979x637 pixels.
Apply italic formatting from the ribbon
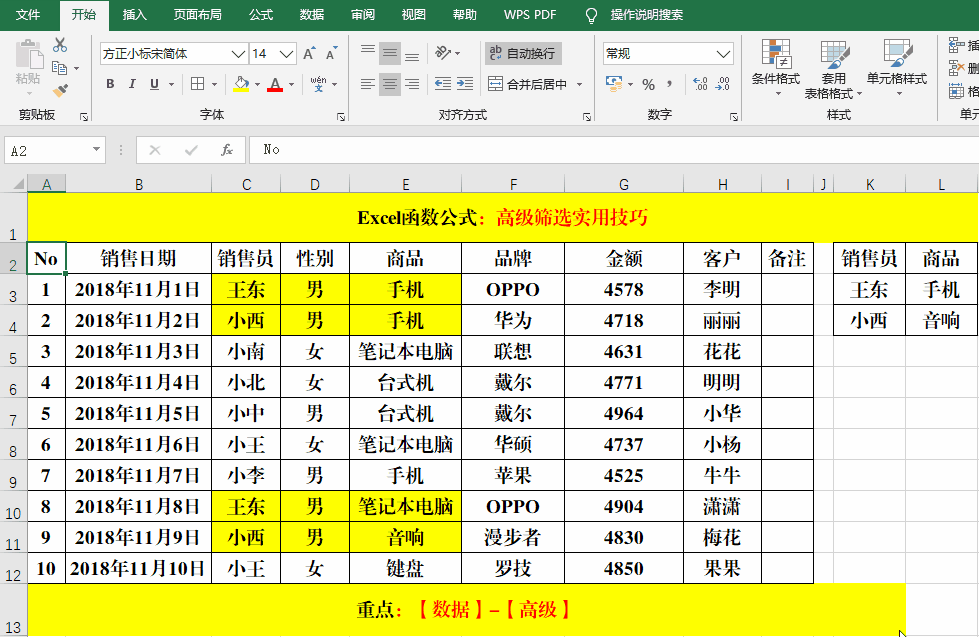pos(133,85)
